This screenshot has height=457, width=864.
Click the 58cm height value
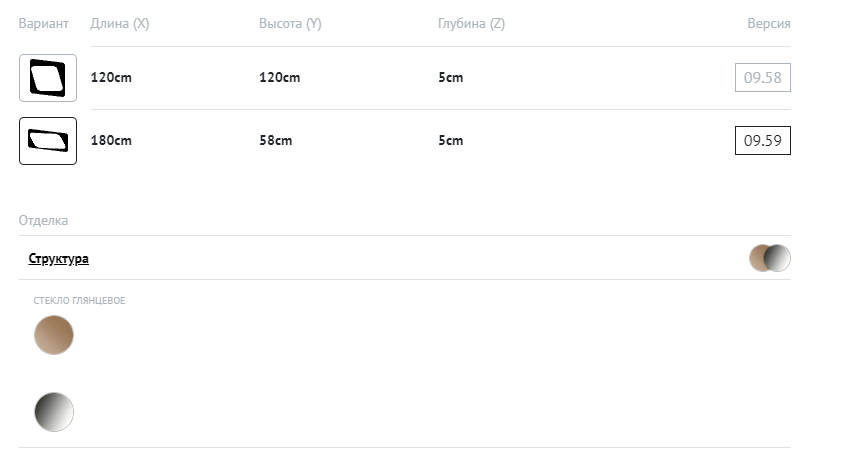(x=276, y=141)
